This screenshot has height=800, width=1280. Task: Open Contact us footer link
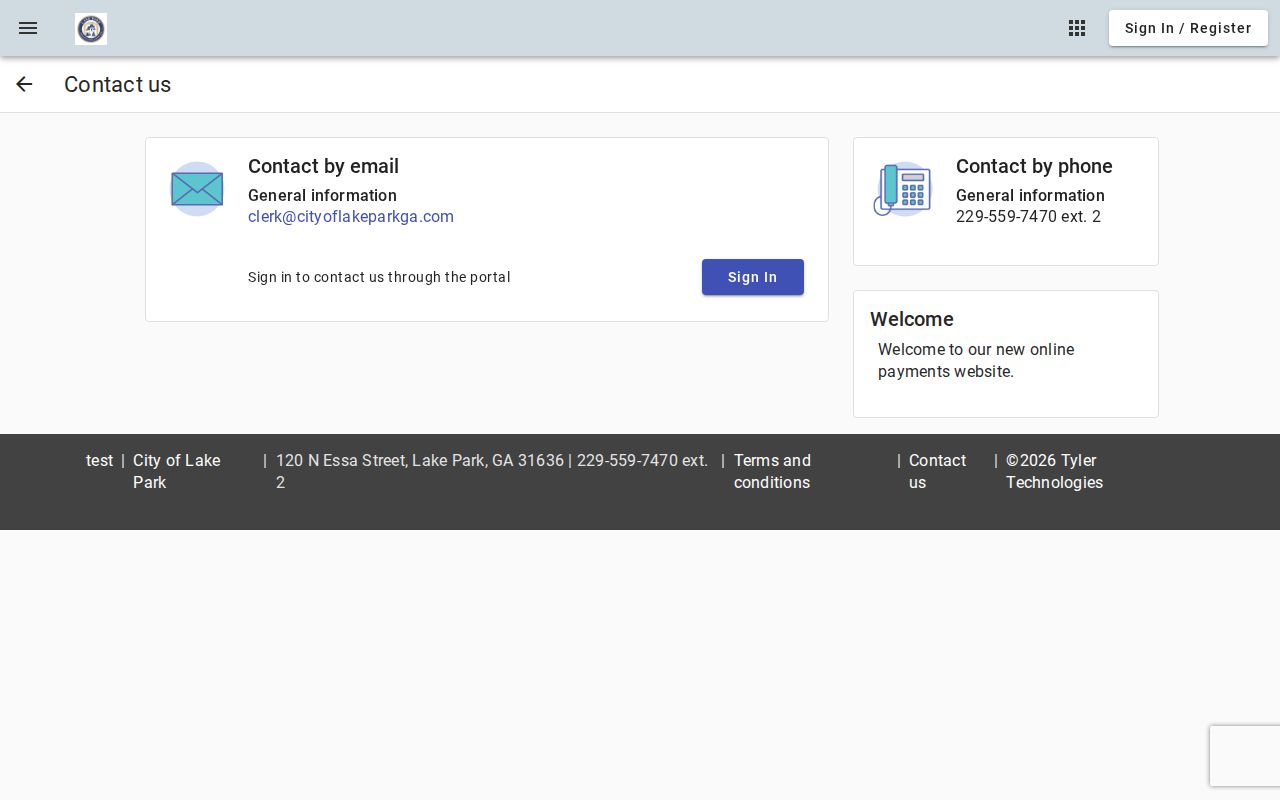[x=937, y=471]
